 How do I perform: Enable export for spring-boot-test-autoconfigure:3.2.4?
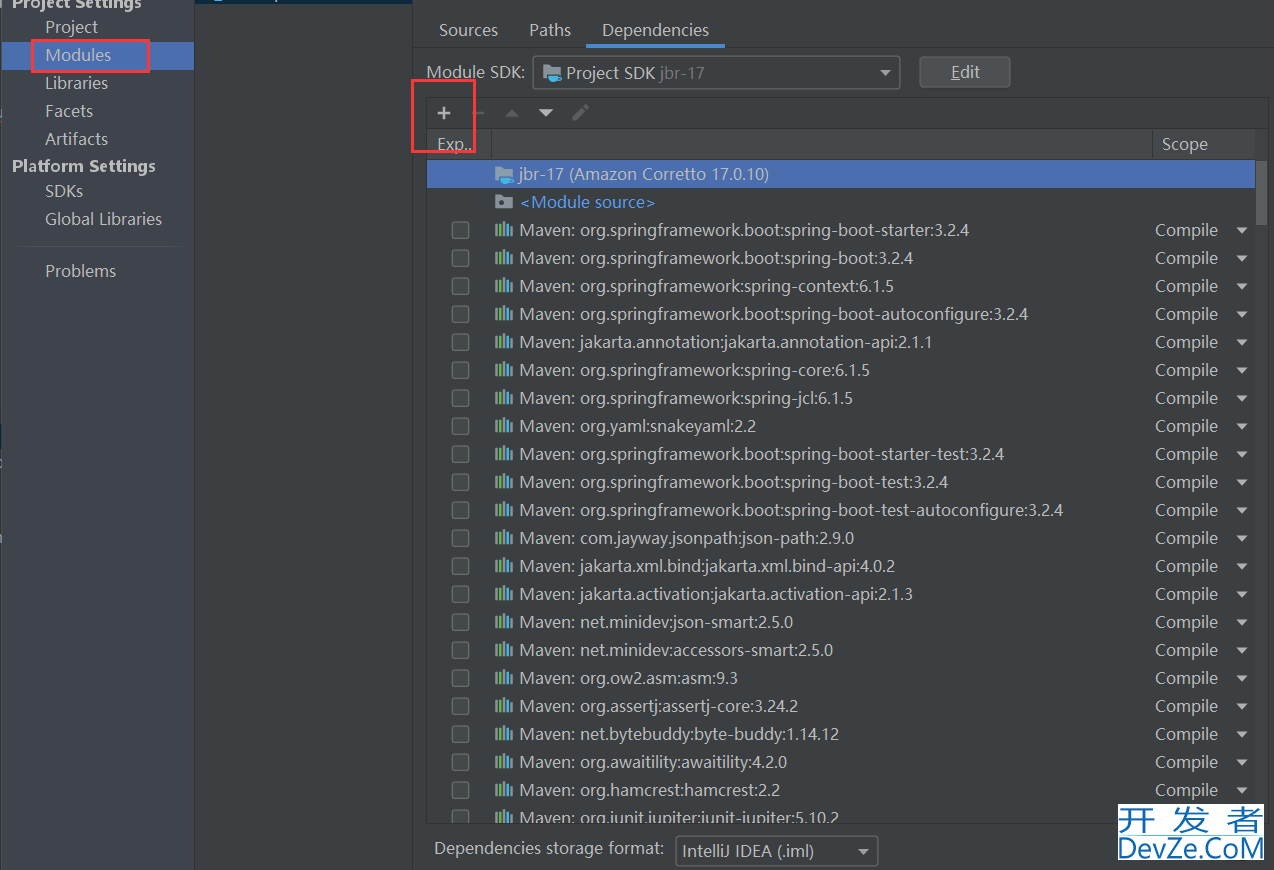[460, 510]
